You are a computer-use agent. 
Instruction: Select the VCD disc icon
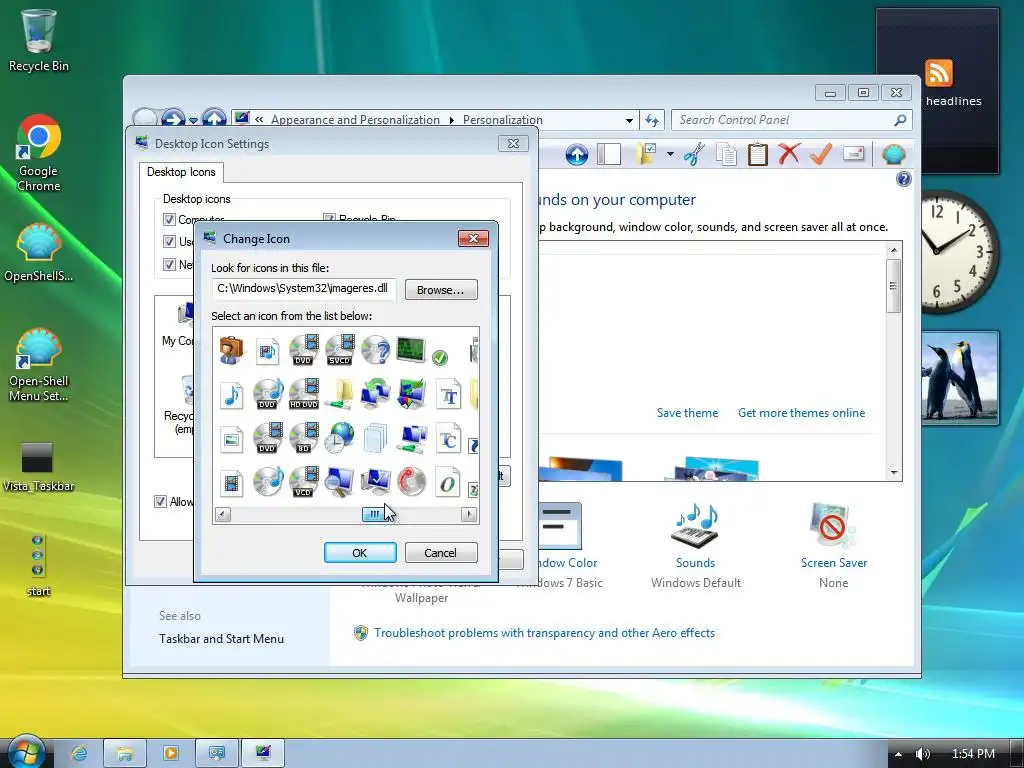[x=304, y=482]
